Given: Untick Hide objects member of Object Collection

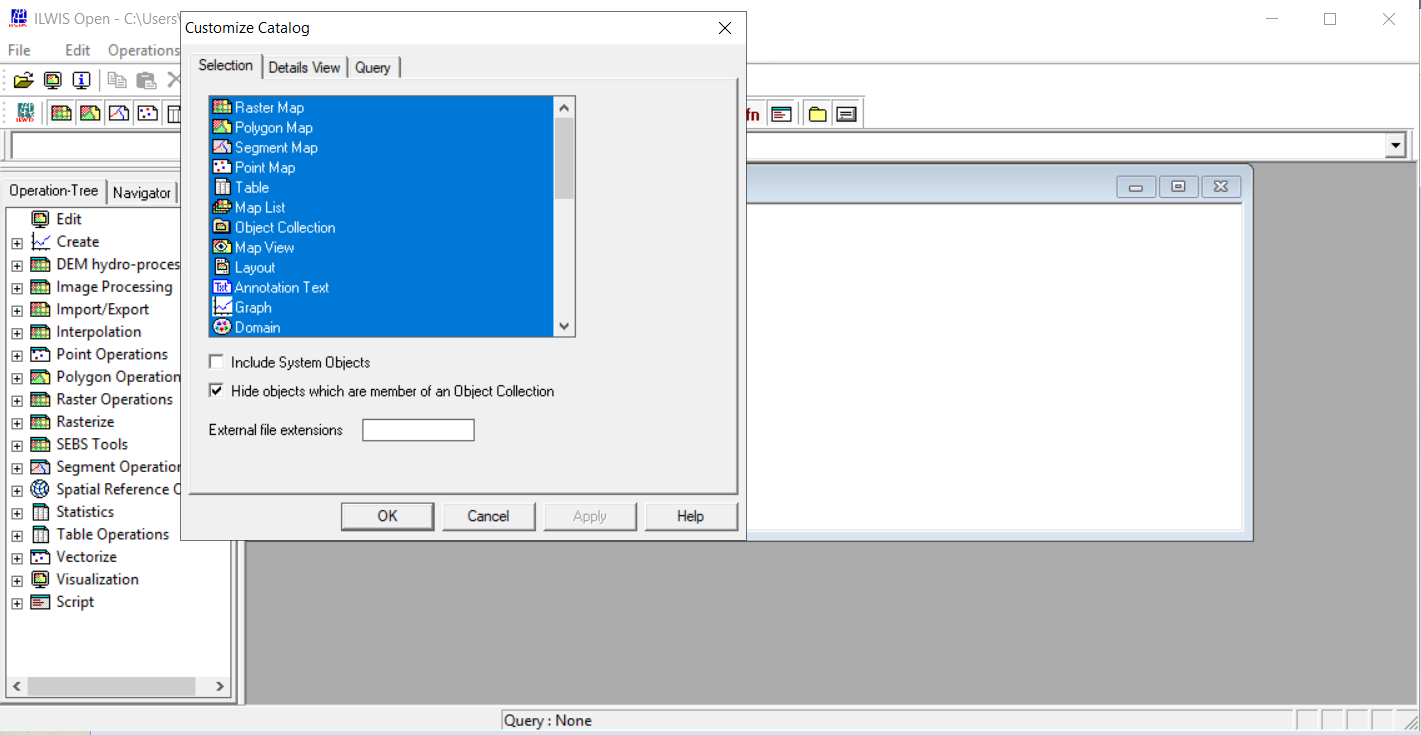Looking at the screenshot, I should click(216, 391).
